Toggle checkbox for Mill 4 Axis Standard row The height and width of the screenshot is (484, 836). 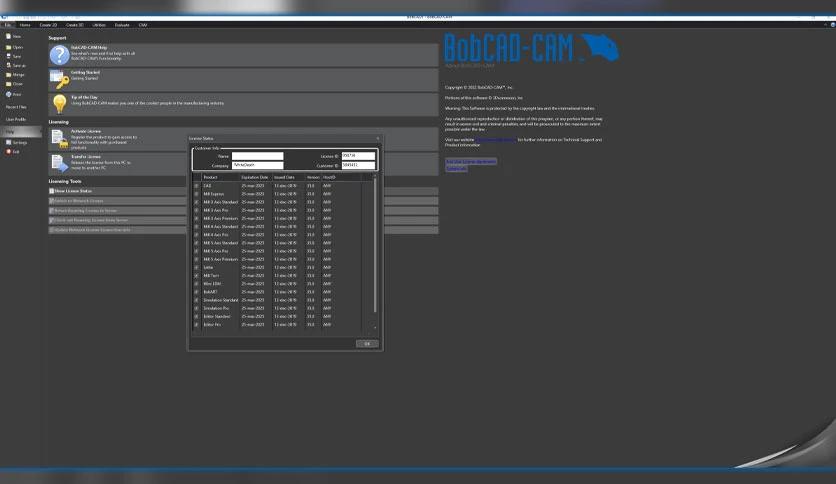pyautogui.click(x=196, y=227)
